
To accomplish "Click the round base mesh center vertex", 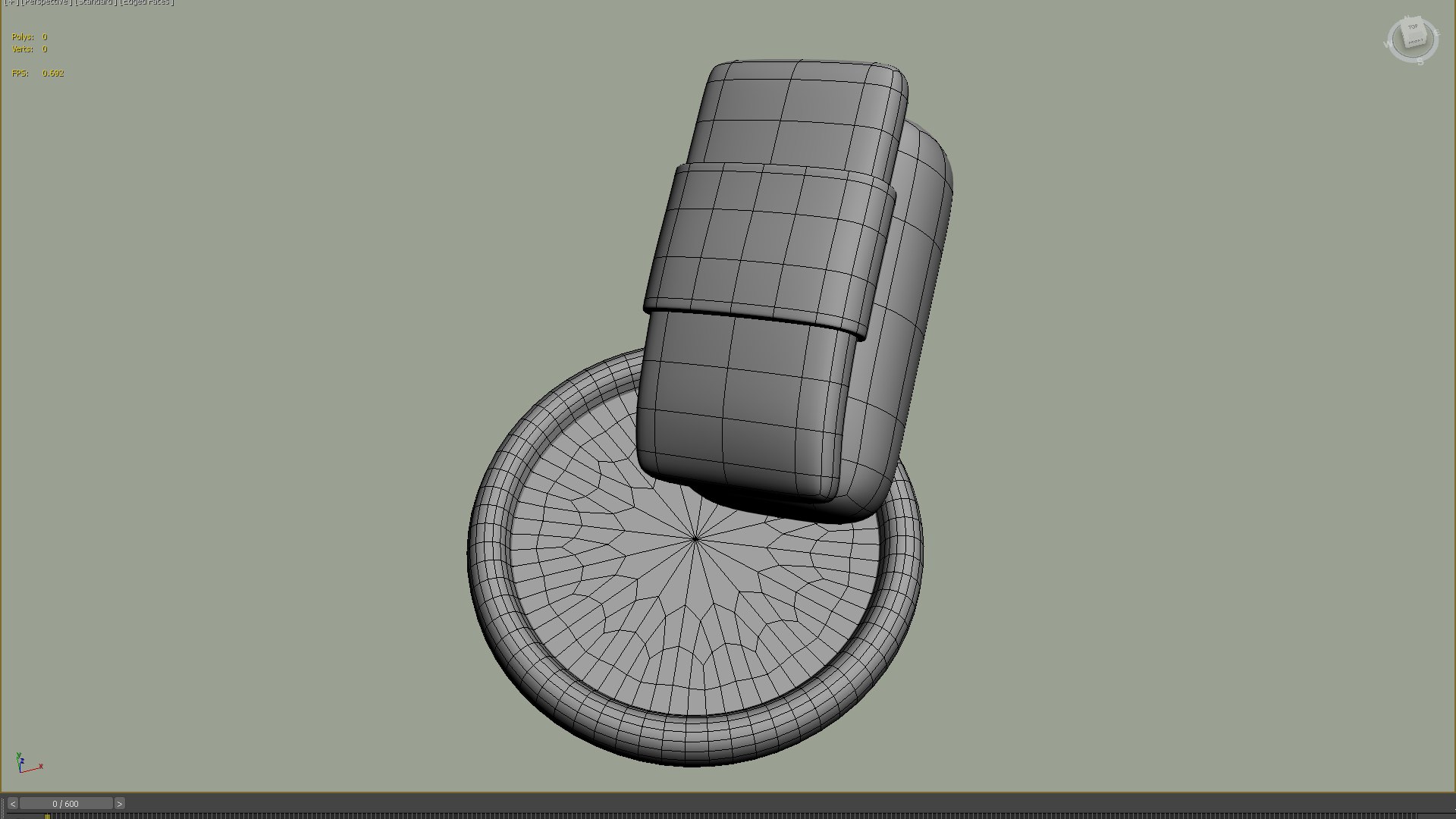I will [x=695, y=539].
